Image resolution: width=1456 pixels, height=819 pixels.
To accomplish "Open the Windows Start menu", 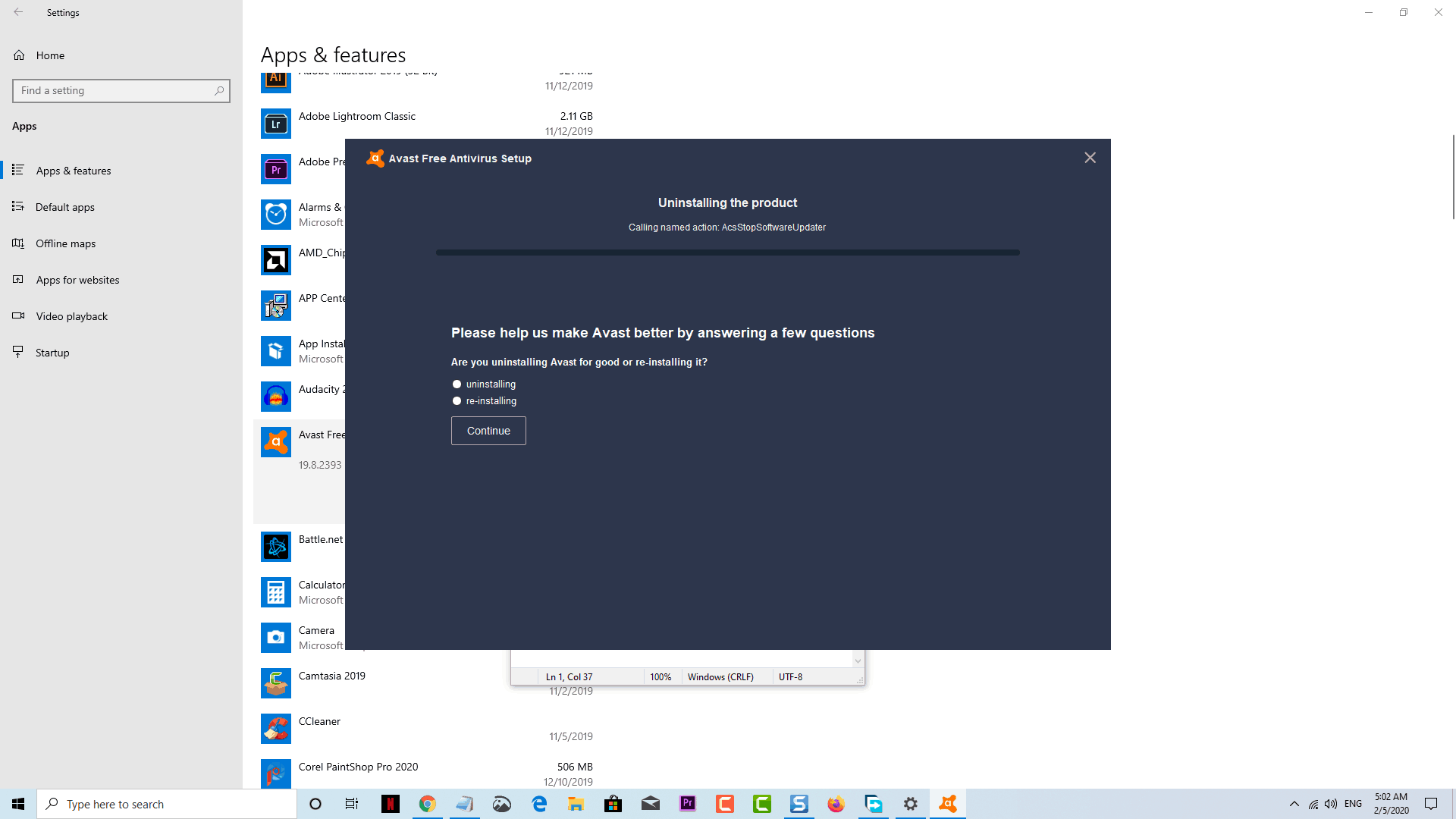I will click(x=18, y=804).
